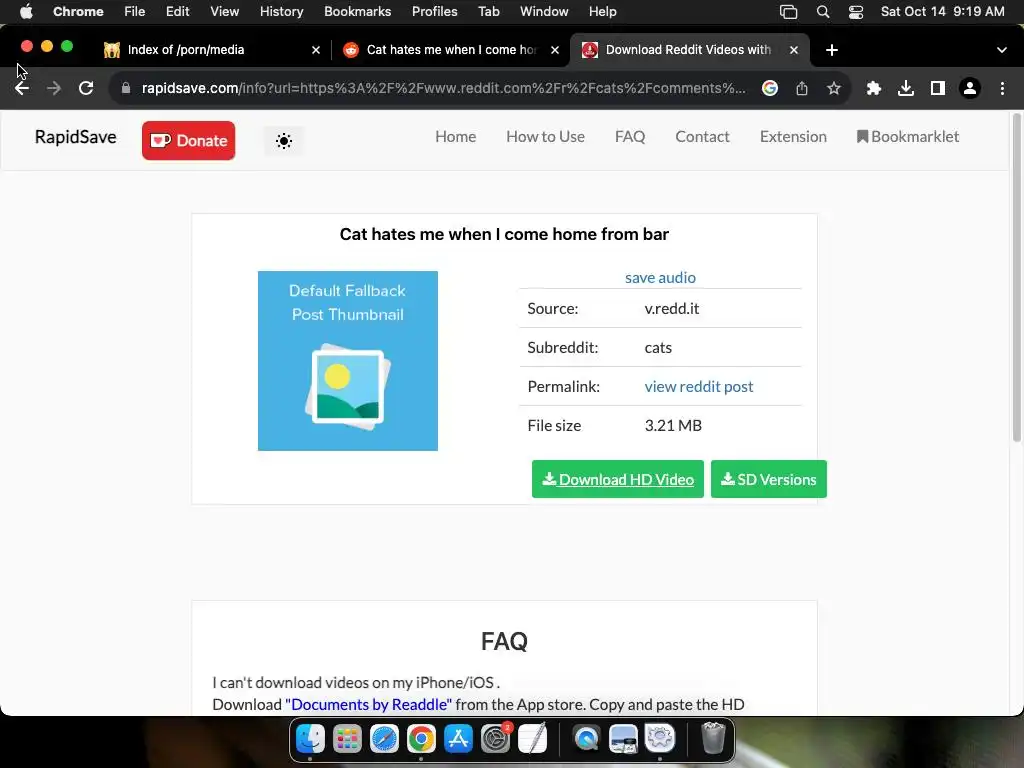Click the Google icon in address bar

point(770,88)
